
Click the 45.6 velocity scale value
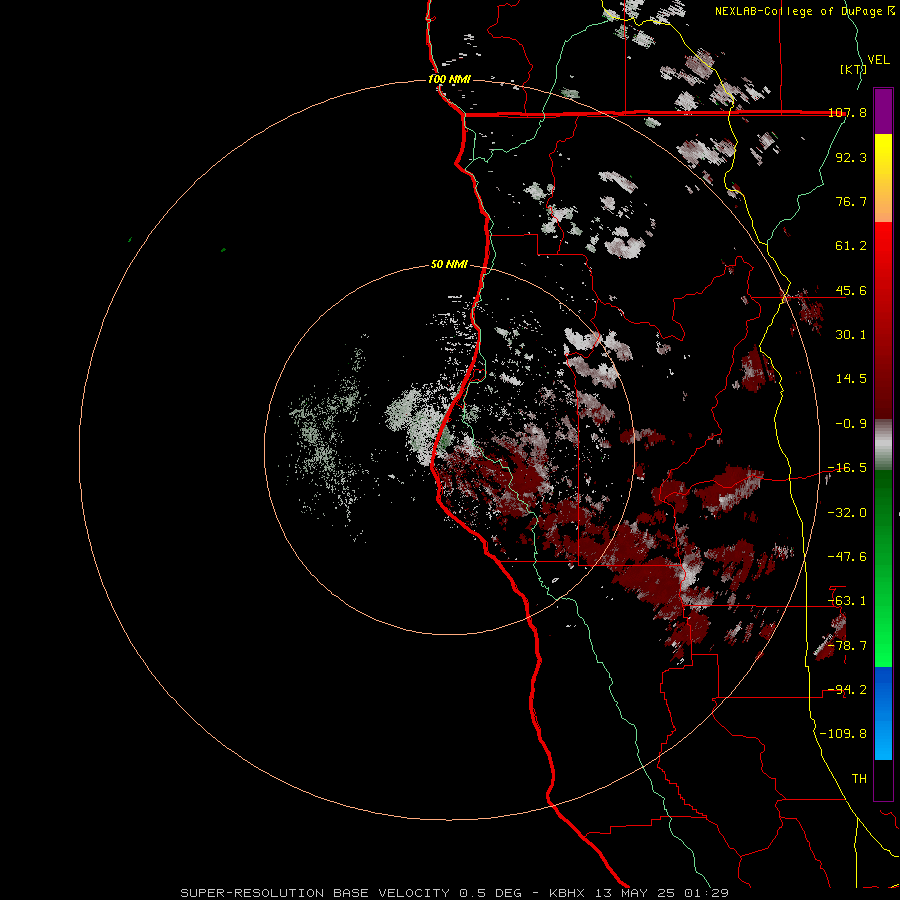pyautogui.click(x=851, y=290)
